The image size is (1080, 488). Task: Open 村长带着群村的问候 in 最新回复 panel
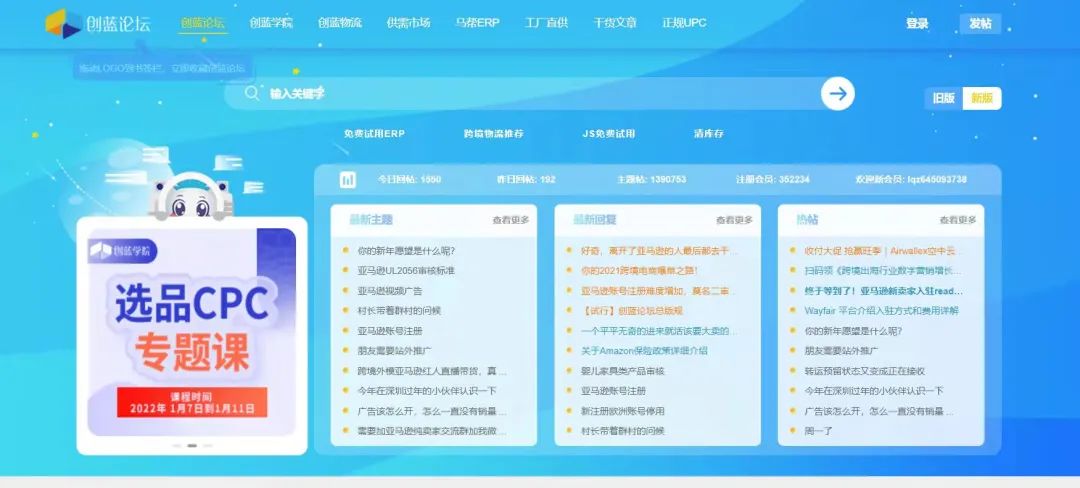click(x=623, y=431)
